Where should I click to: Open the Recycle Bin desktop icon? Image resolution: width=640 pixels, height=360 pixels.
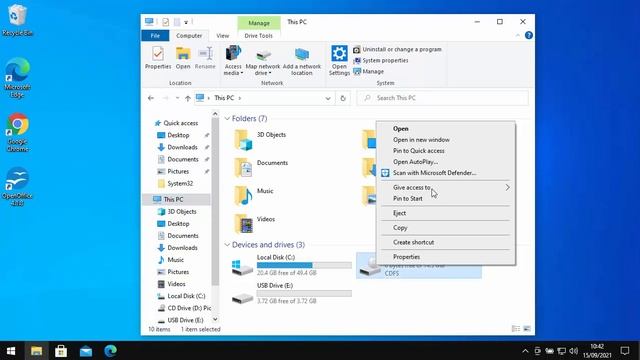[17, 20]
